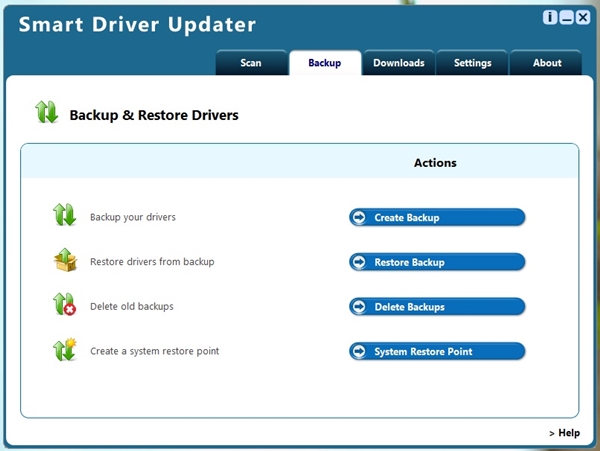
Task: Open the Scan tab
Action: pos(251,63)
